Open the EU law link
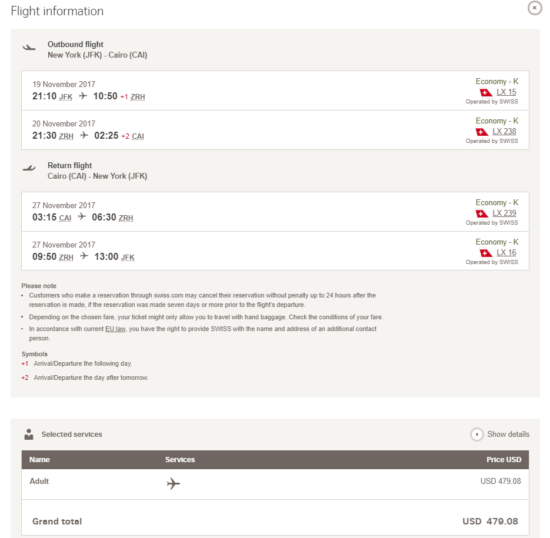 tap(115, 329)
